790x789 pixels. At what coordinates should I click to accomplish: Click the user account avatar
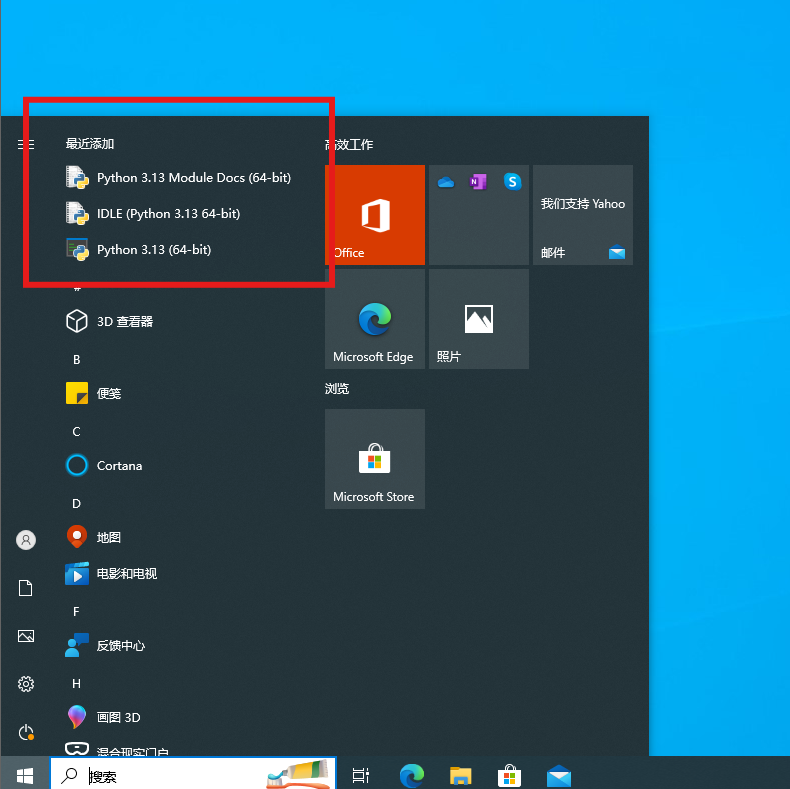(26, 540)
